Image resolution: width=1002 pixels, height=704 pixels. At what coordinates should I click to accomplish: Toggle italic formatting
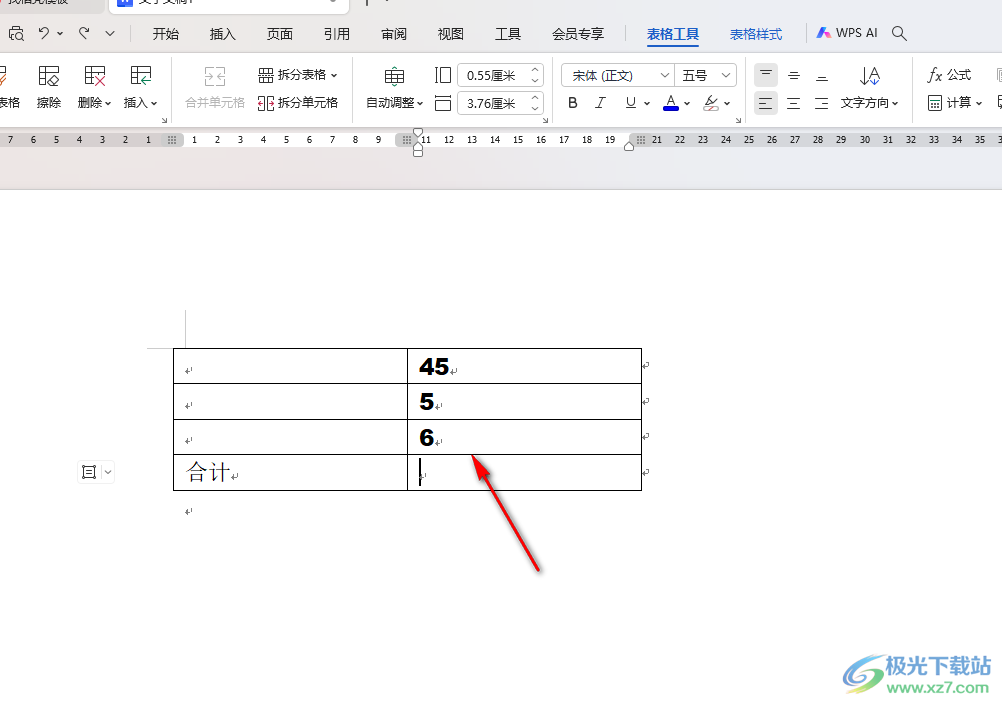tap(600, 103)
